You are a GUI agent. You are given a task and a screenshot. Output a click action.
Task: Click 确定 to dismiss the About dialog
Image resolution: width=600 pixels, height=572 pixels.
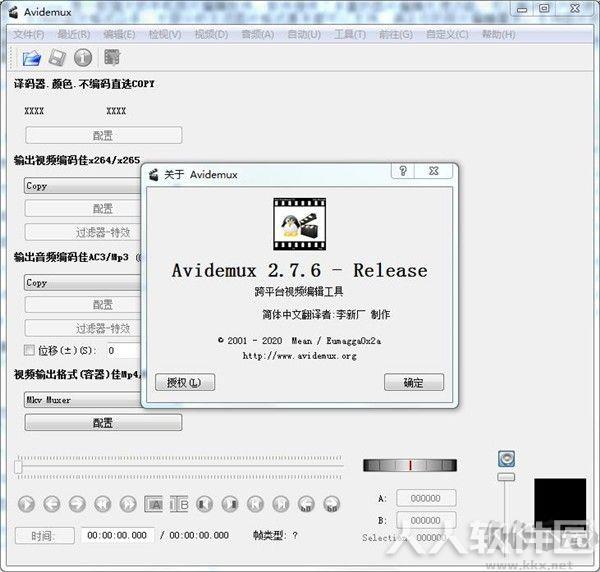click(x=414, y=382)
